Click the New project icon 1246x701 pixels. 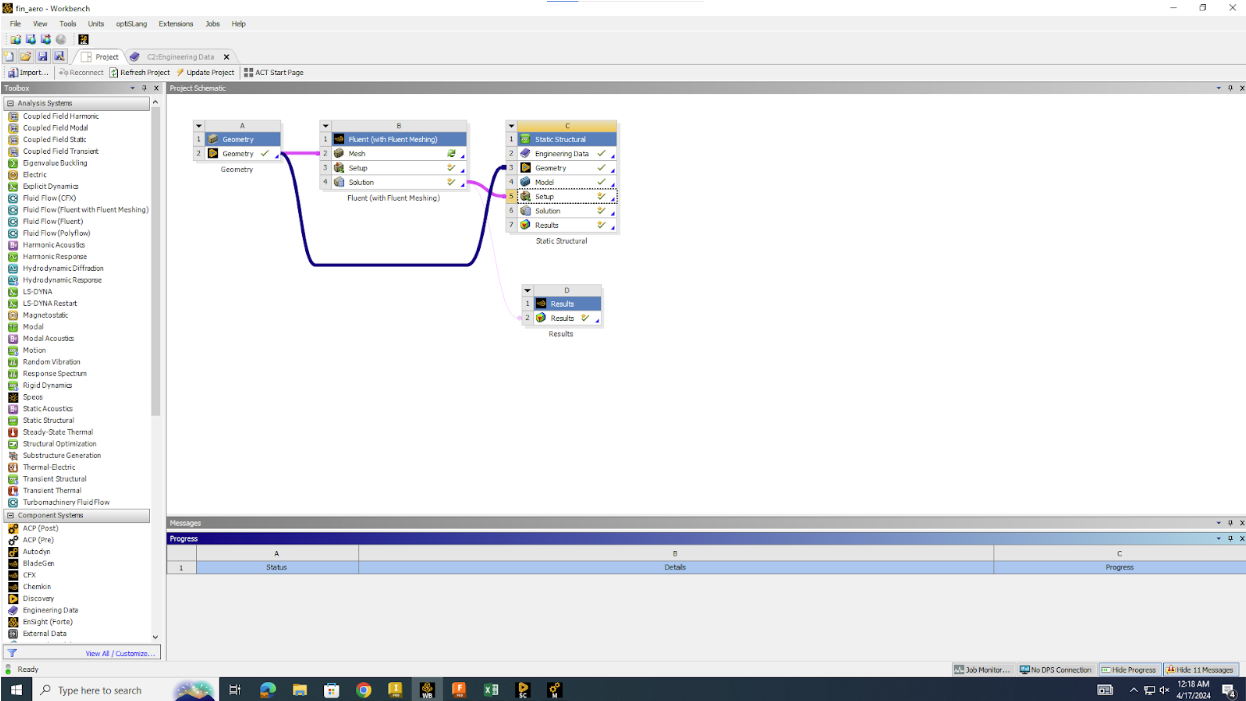(9, 57)
